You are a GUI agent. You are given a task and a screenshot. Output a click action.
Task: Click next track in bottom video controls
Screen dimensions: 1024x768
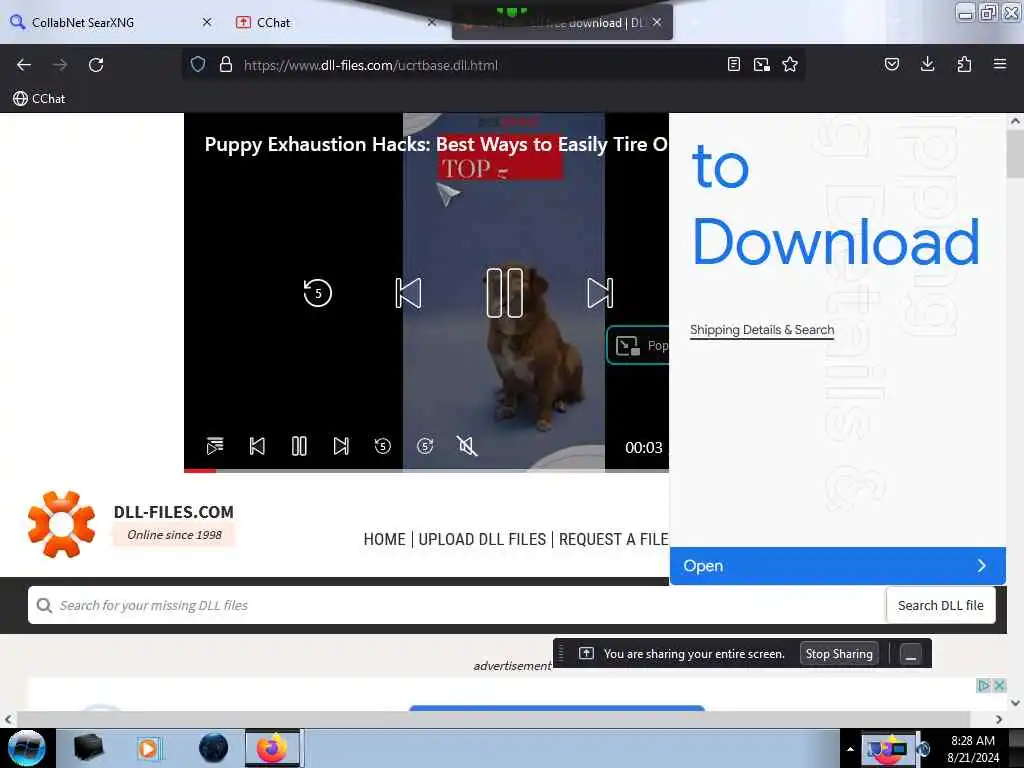[x=341, y=446]
